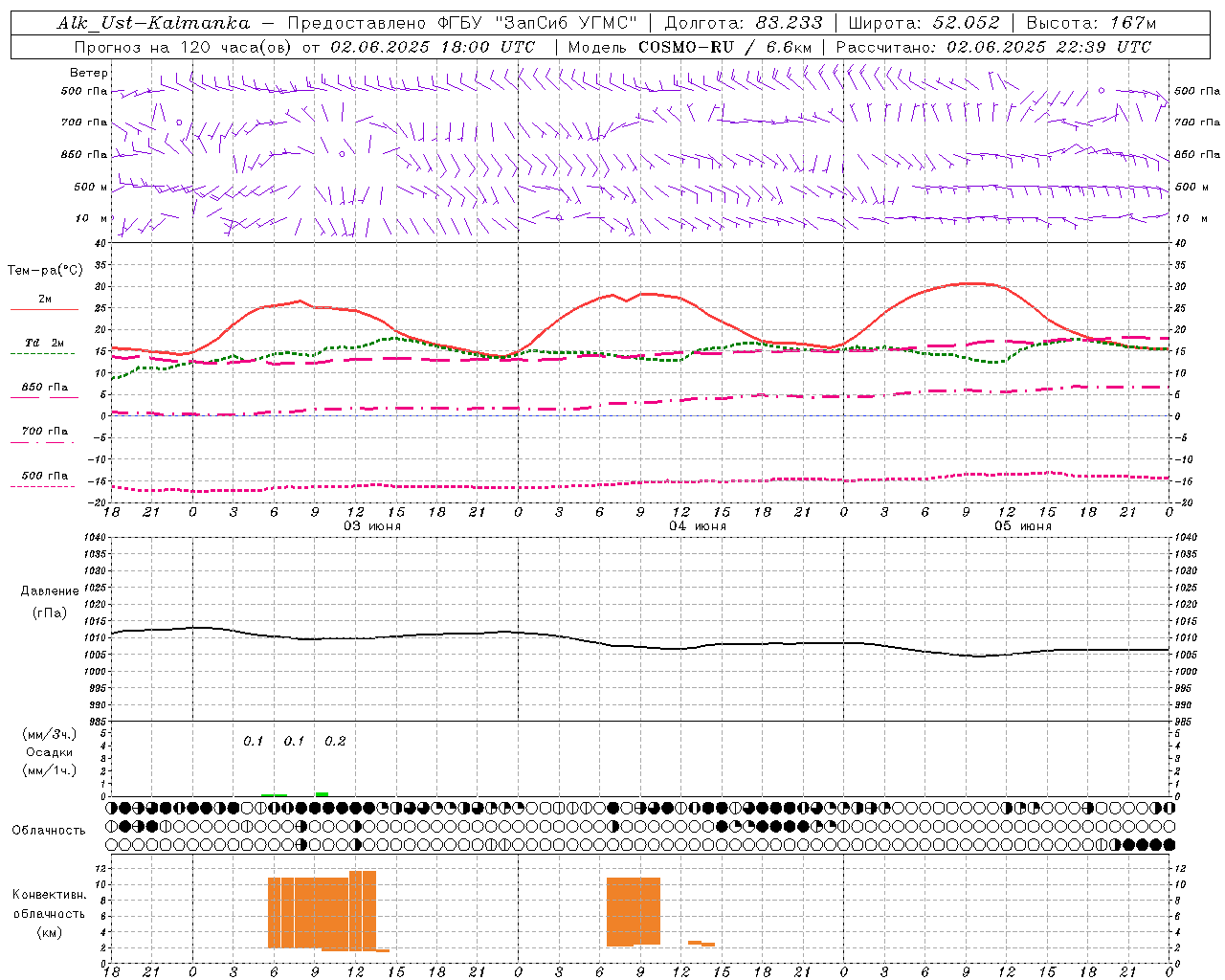Click the 0.2 precipitation value

pos(335,741)
